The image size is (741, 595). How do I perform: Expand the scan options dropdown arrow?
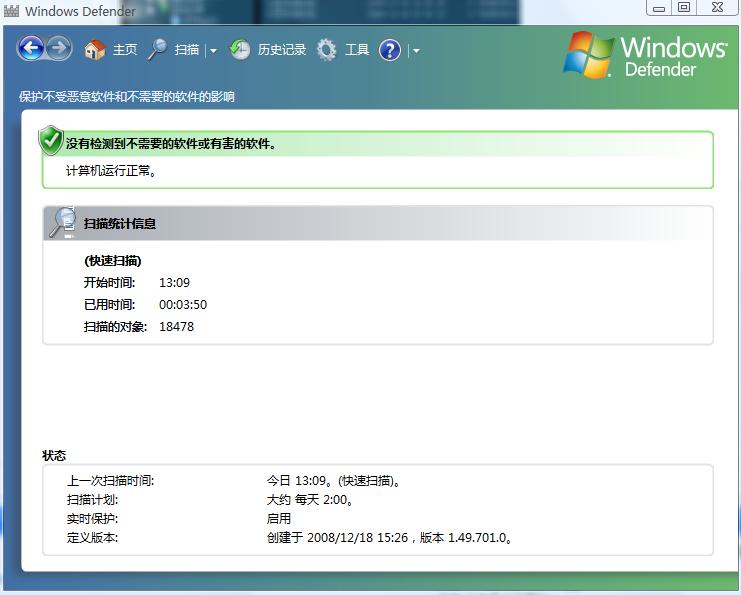click(x=213, y=51)
